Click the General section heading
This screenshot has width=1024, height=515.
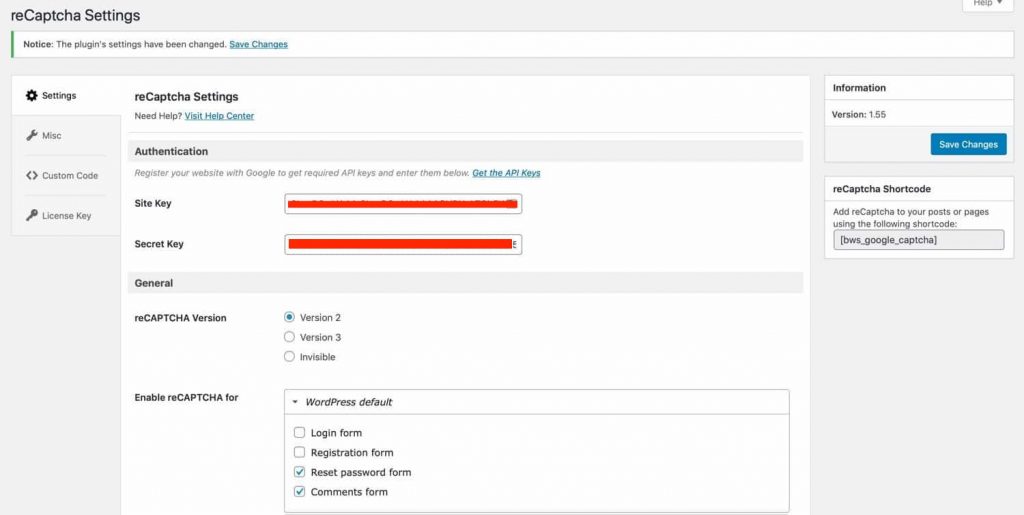coord(153,283)
